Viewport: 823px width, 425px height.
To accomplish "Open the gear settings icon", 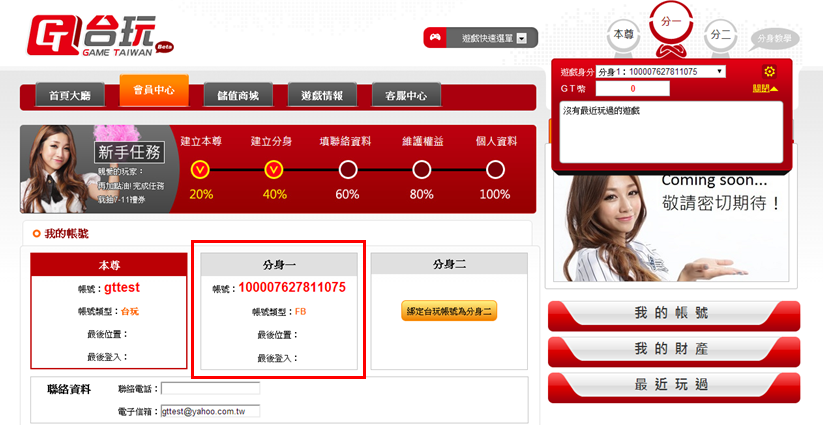I will [x=769, y=71].
